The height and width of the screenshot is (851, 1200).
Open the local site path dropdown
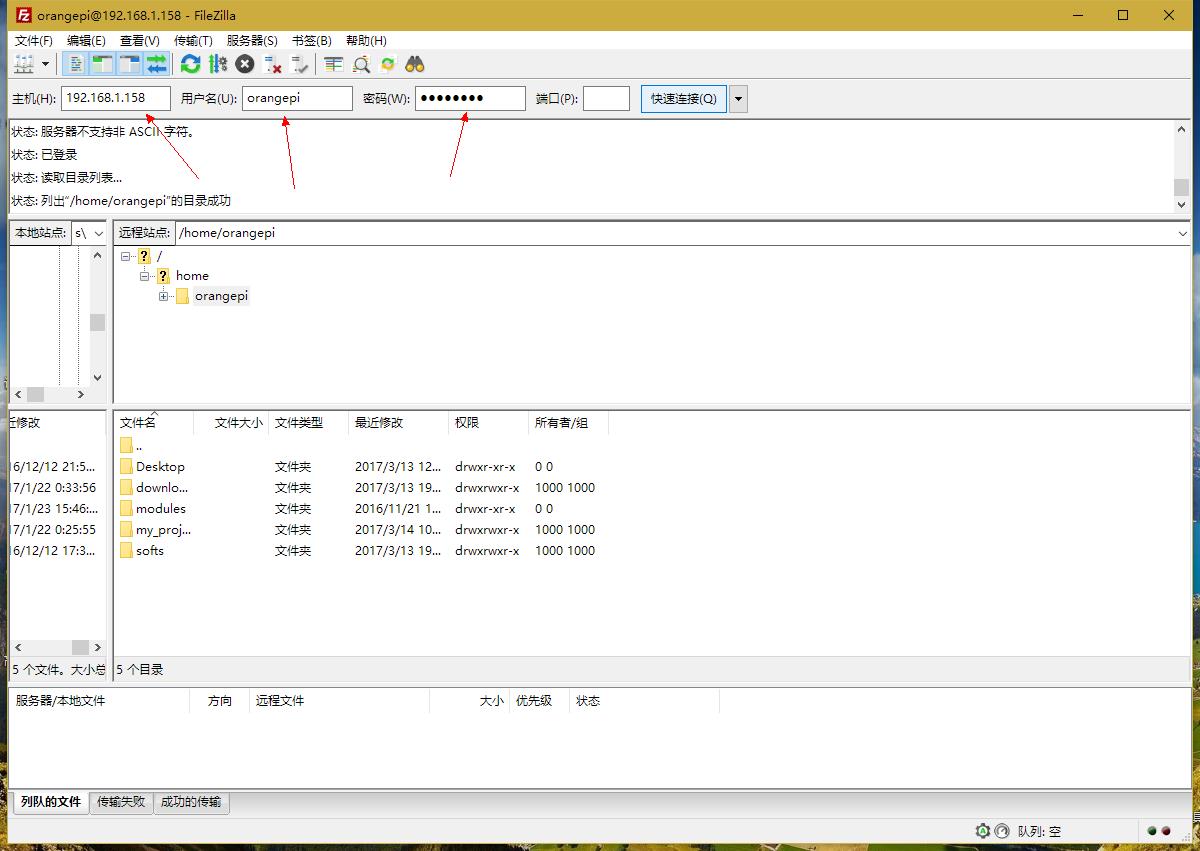98,233
